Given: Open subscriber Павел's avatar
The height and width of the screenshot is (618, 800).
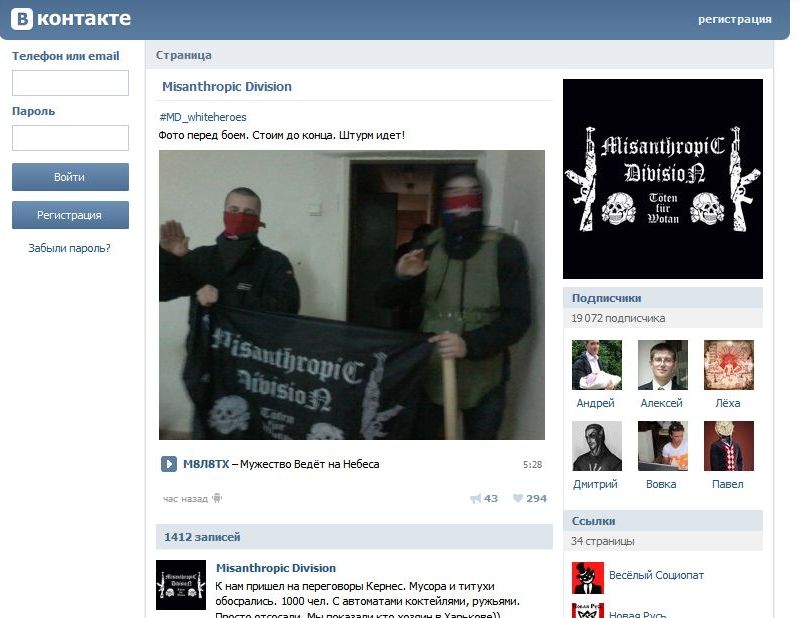Looking at the screenshot, I should click(x=729, y=446).
